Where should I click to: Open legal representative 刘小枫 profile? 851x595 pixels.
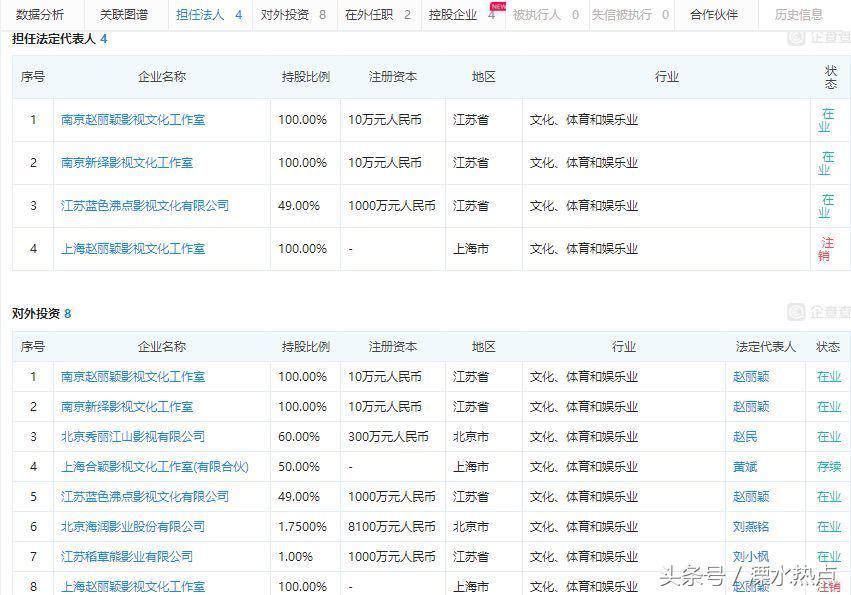(x=751, y=556)
